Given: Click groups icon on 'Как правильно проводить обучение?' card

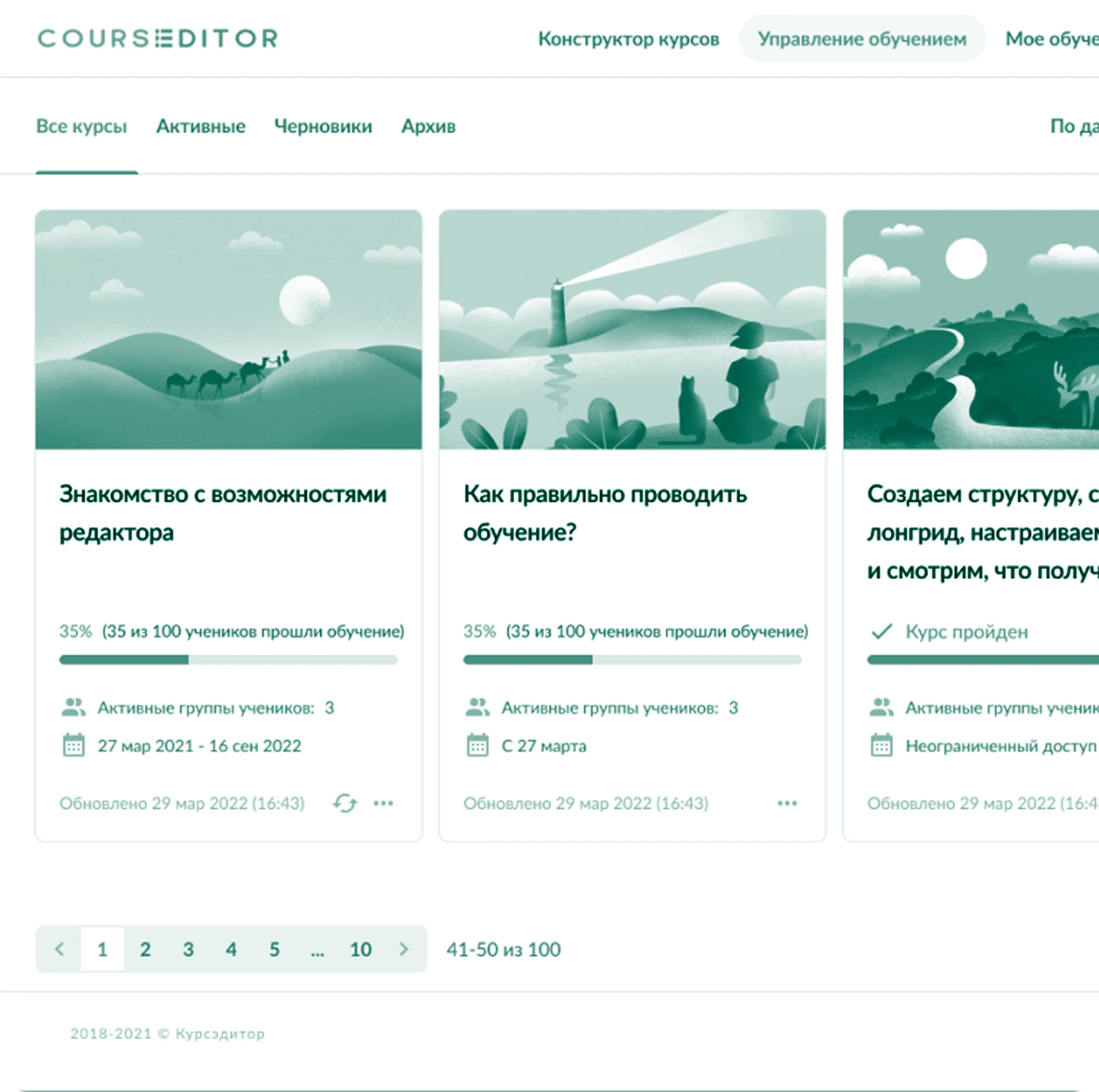Looking at the screenshot, I should click(478, 707).
